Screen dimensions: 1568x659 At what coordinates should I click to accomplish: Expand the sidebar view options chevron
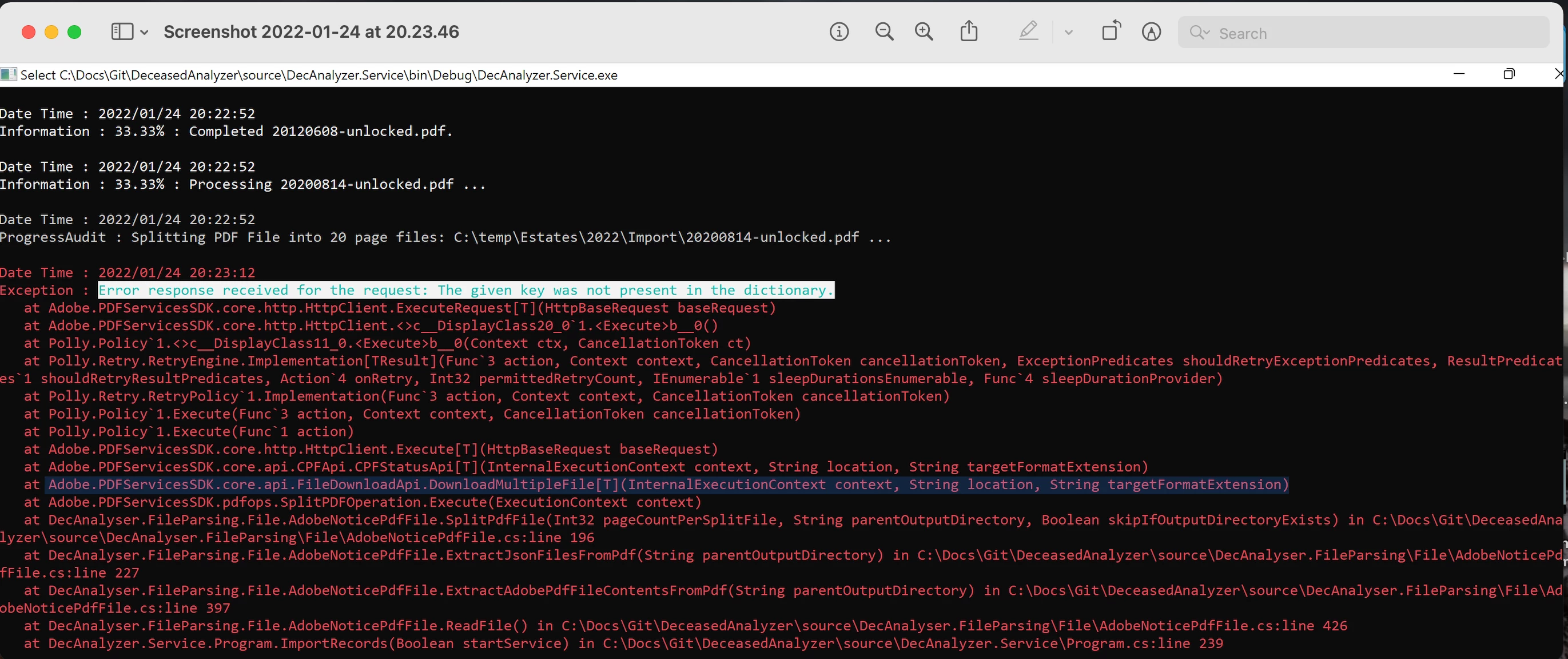coord(144,32)
